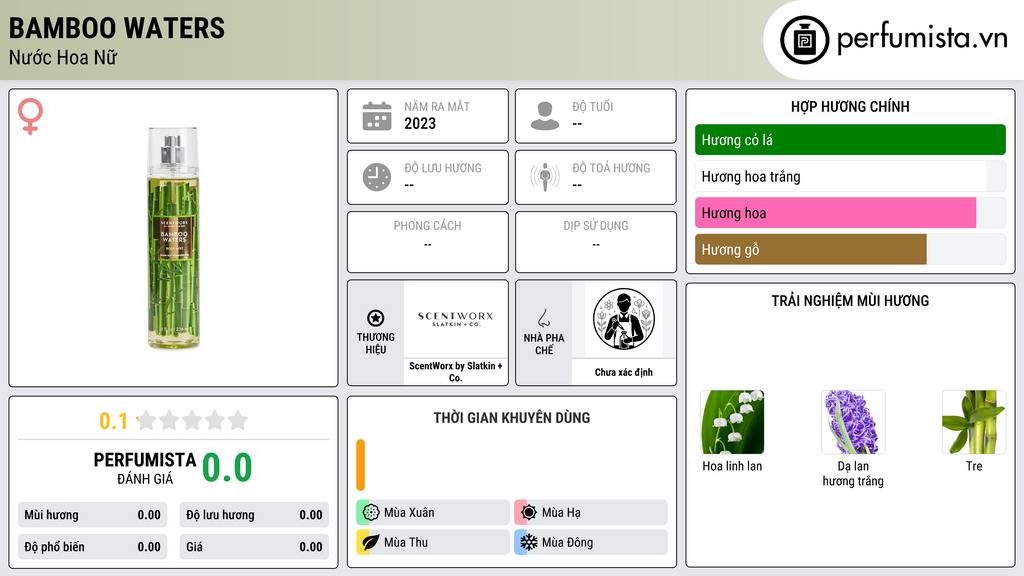Click the Dịp sử dụng occasion box
Viewport: 1024px width, 576px height.
point(596,242)
